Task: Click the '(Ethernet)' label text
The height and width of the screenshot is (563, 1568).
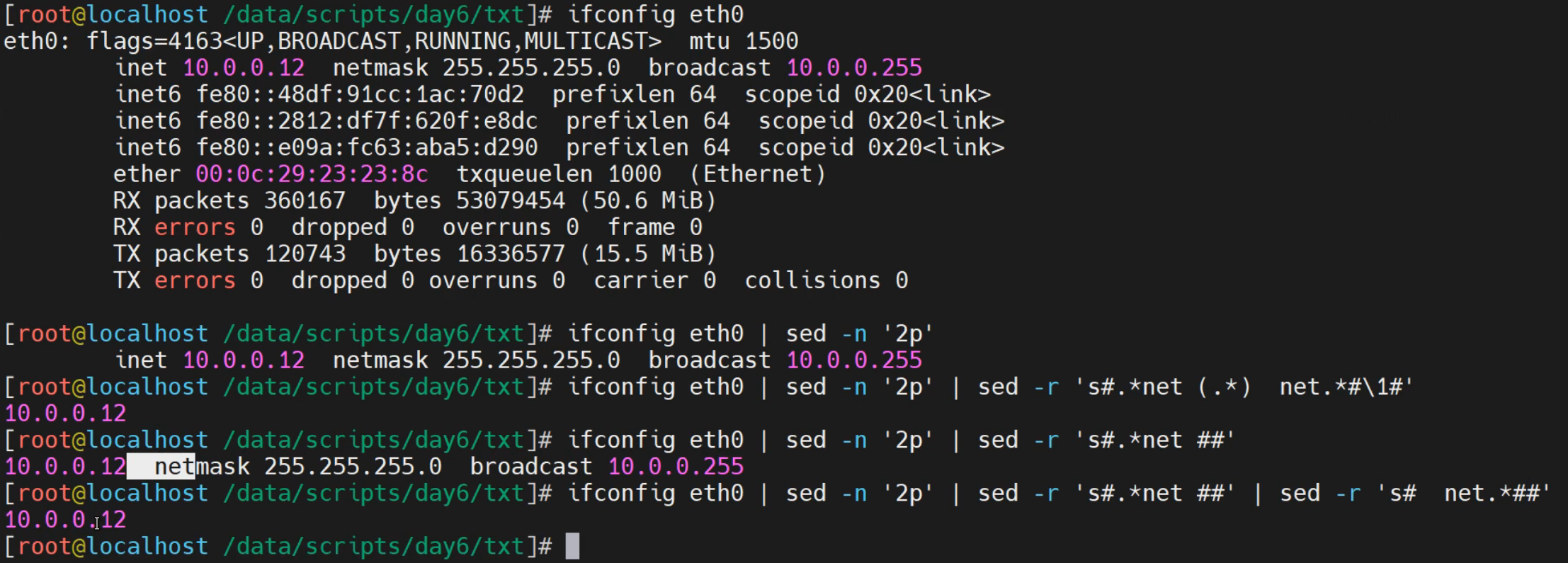Action: (757, 174)
